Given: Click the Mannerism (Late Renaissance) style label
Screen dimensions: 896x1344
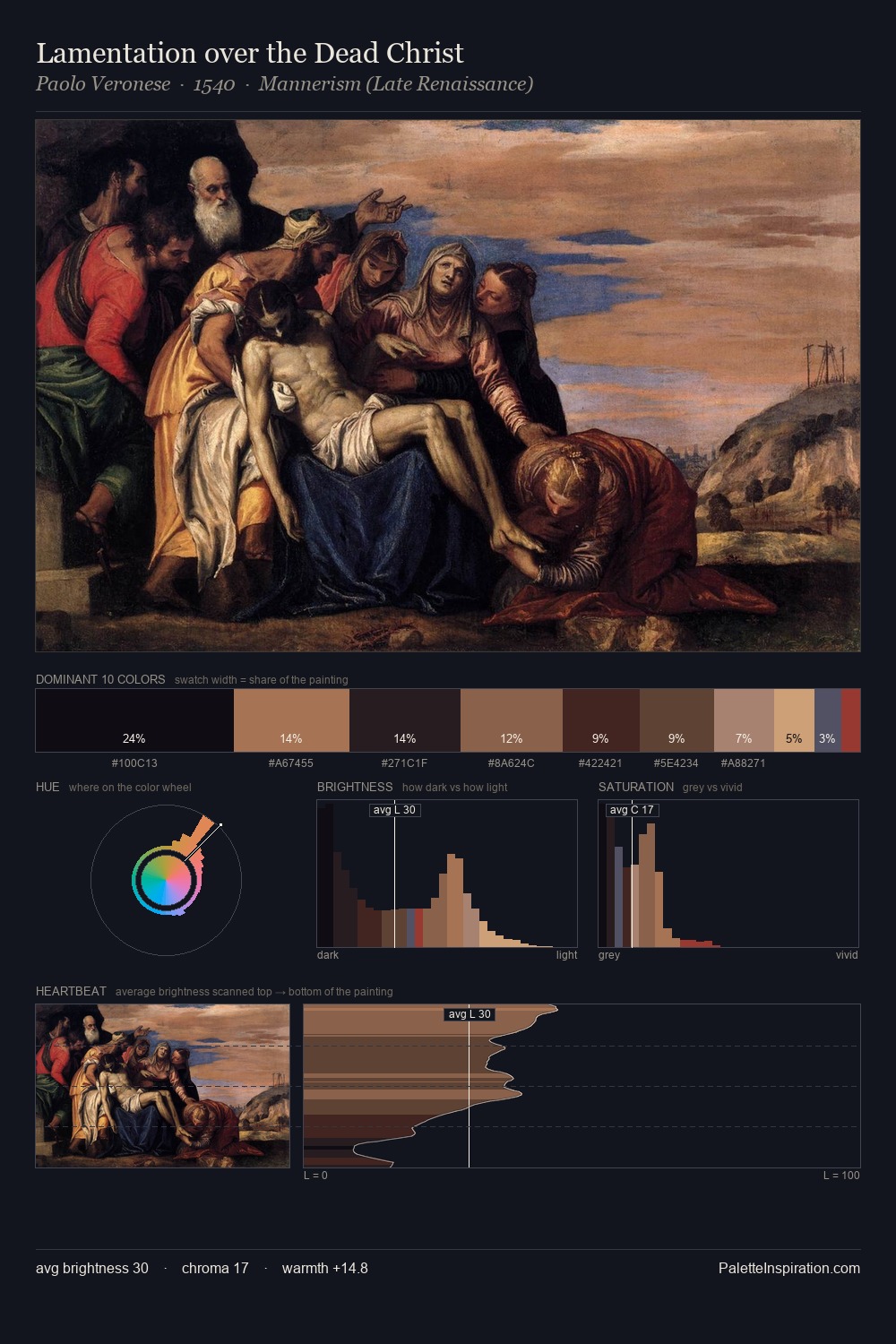Looking at the screenshot, I should pyautogui.click(x=396, y=84).
